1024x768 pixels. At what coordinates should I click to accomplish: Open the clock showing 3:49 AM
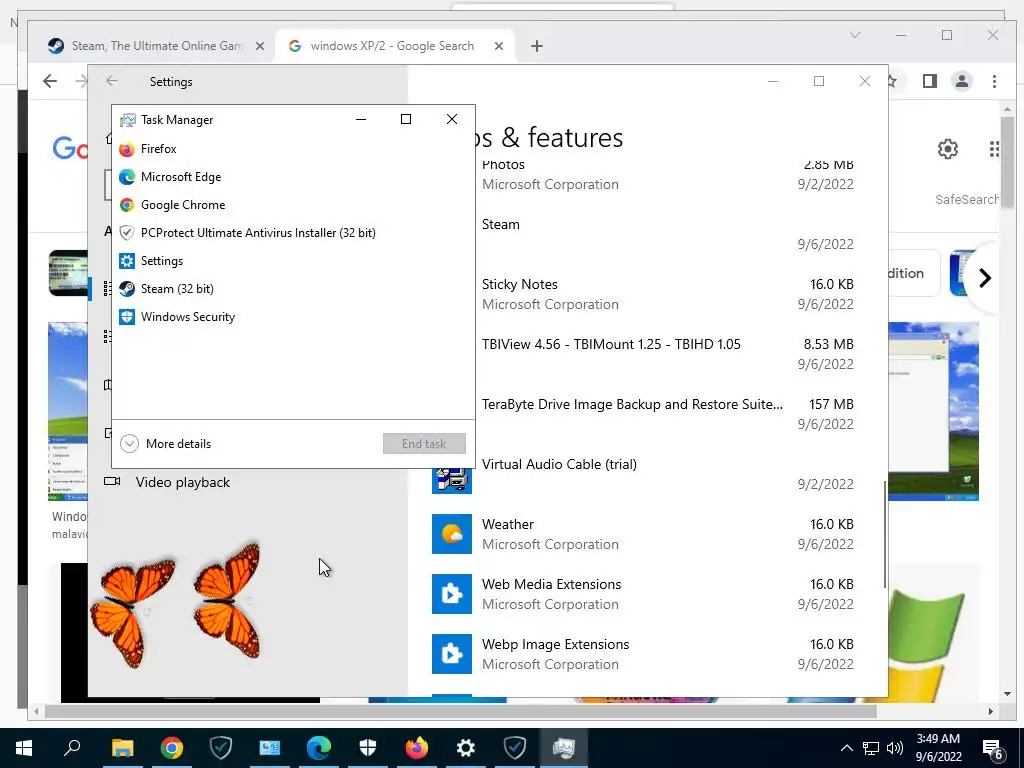click(938, 748)
